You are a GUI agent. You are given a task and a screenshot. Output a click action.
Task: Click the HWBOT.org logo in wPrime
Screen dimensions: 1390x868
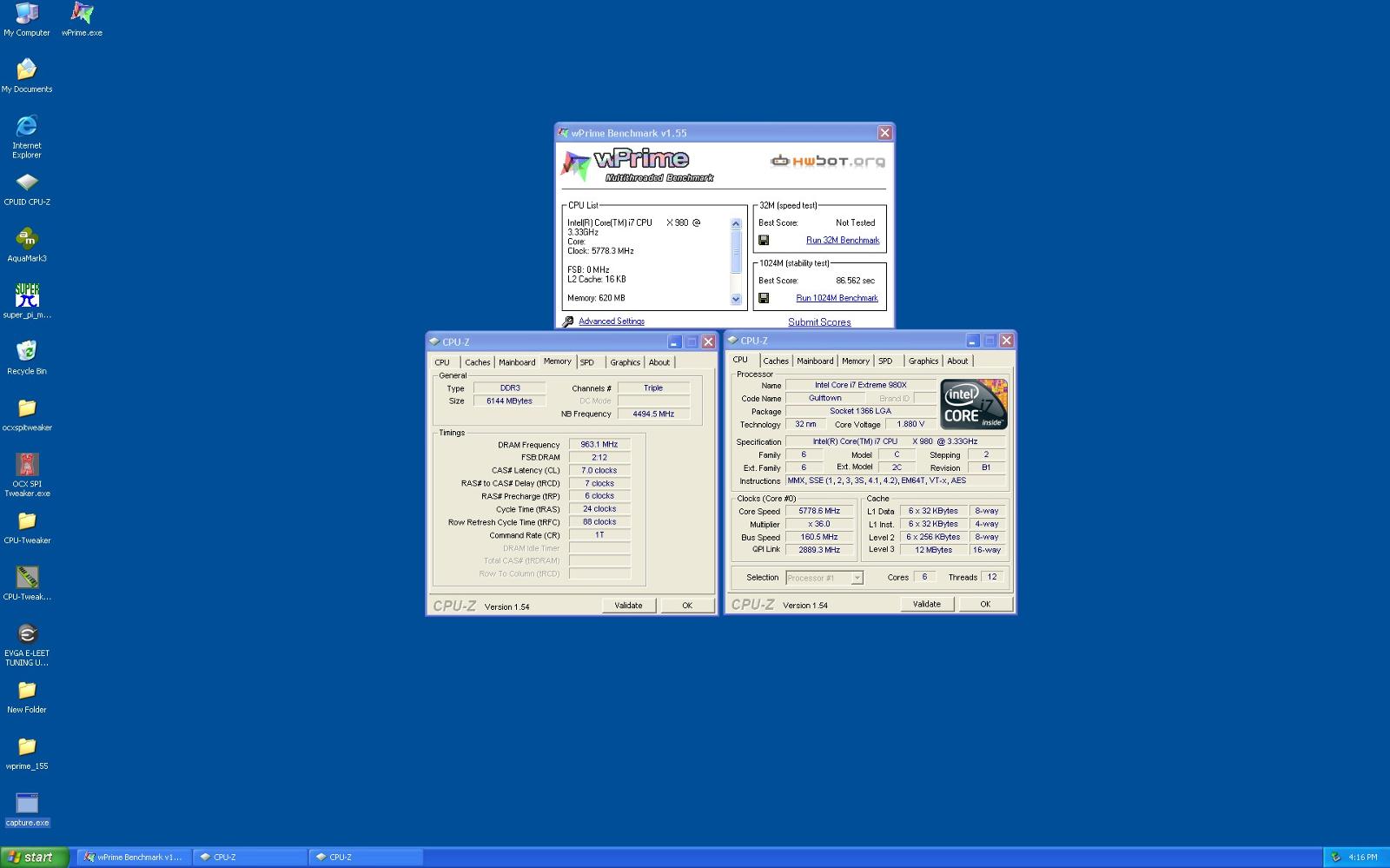(x=827, y=161)
